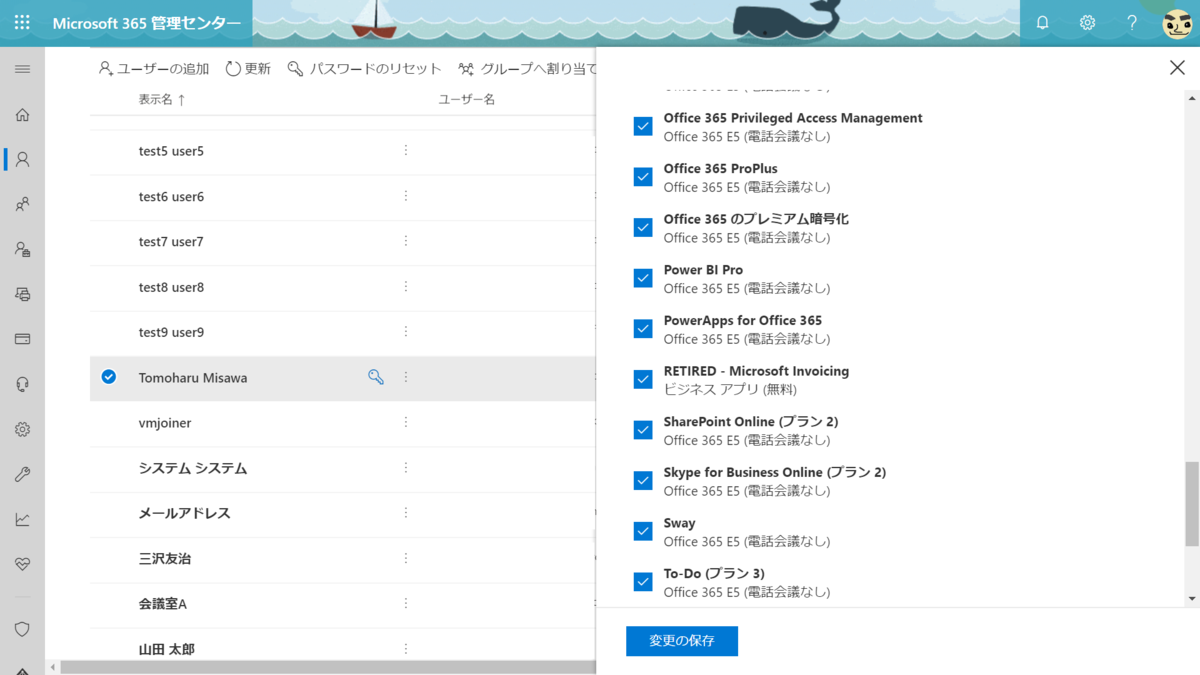Screen dimensions: 1200x675
Task: Open the 会議室A user entry
Action: 163,604
